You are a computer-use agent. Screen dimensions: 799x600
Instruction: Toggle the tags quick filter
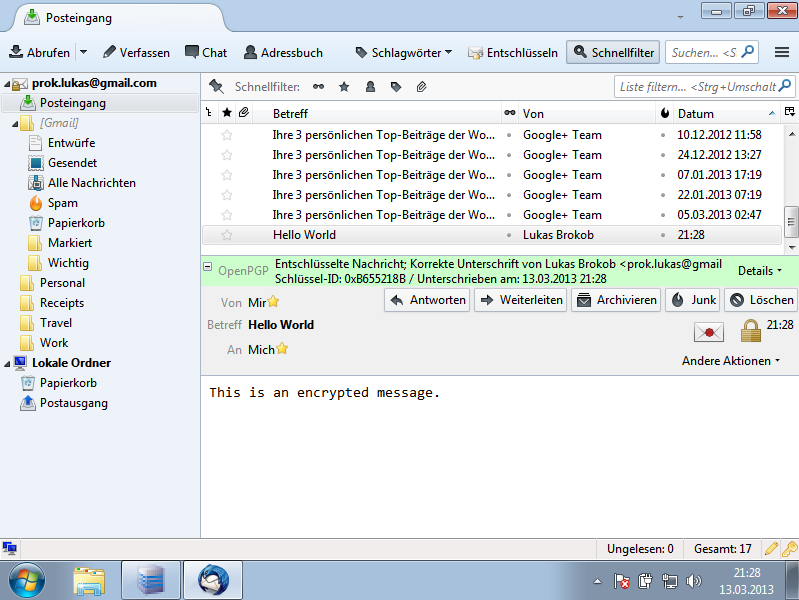(x=395, y=87)
